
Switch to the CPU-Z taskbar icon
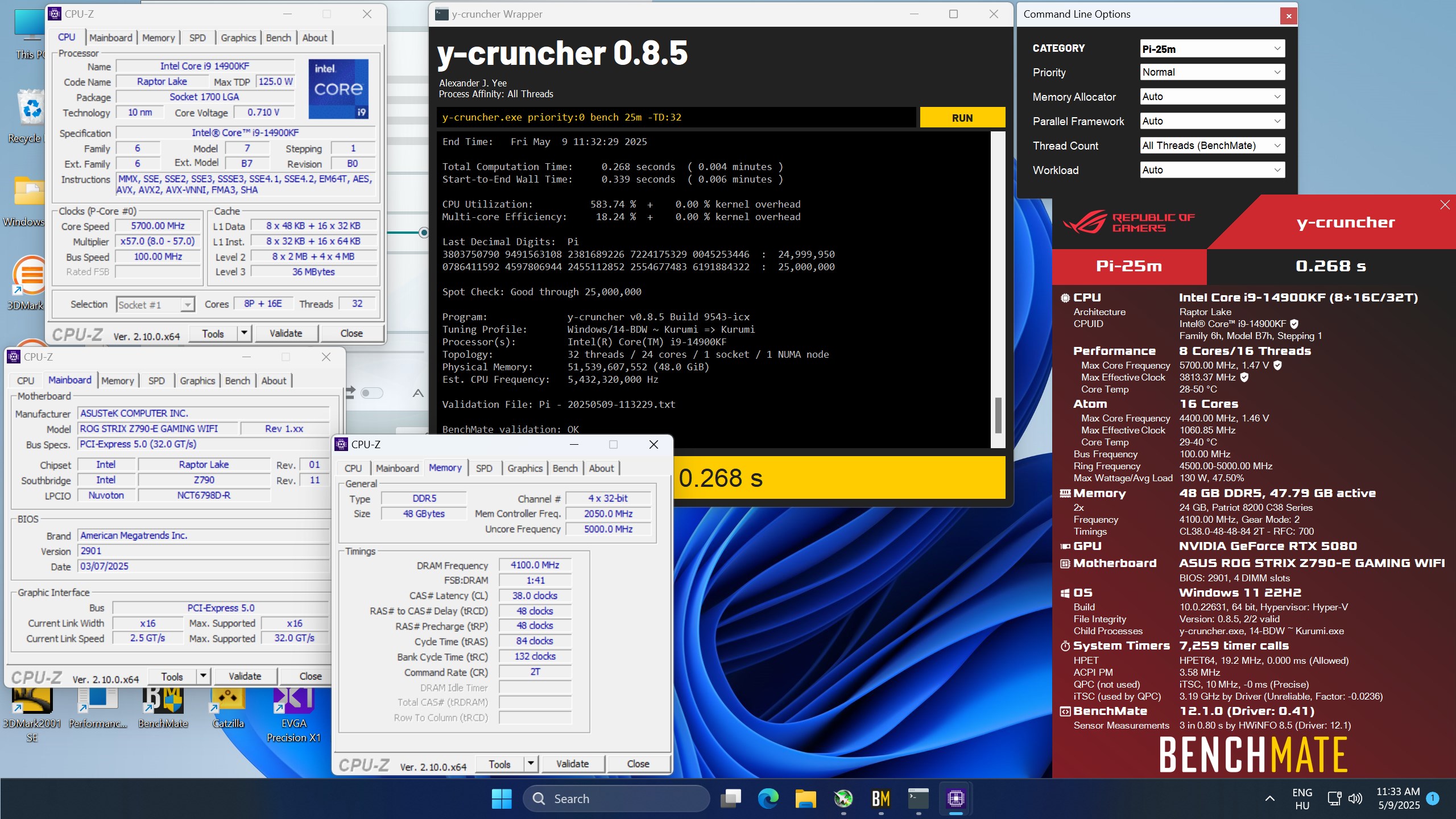click(955, 799)
